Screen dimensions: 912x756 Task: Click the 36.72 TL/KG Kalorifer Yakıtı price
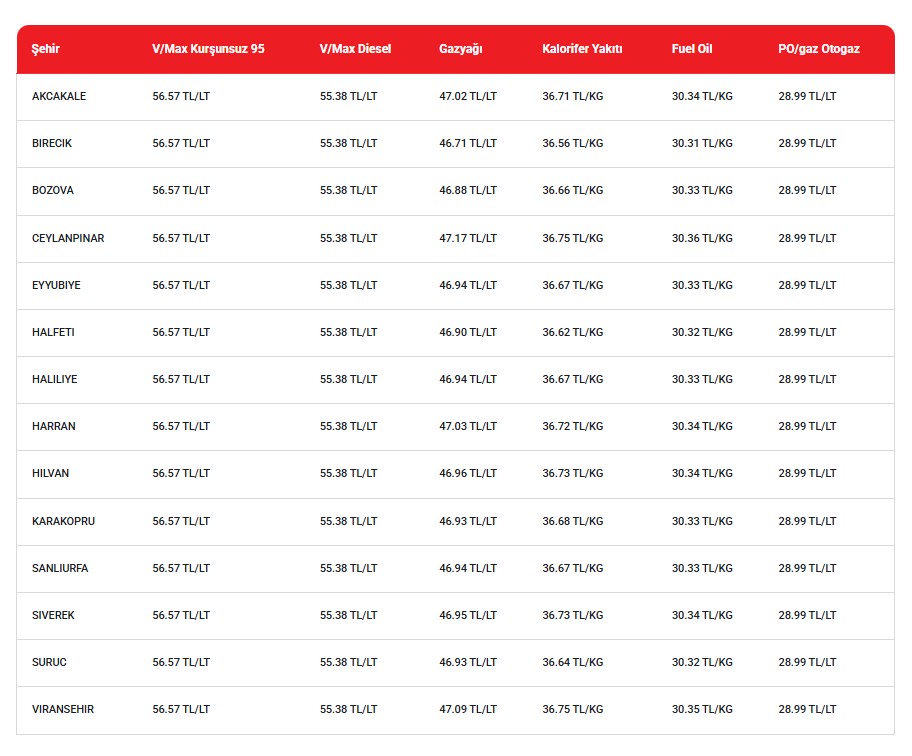573,426
